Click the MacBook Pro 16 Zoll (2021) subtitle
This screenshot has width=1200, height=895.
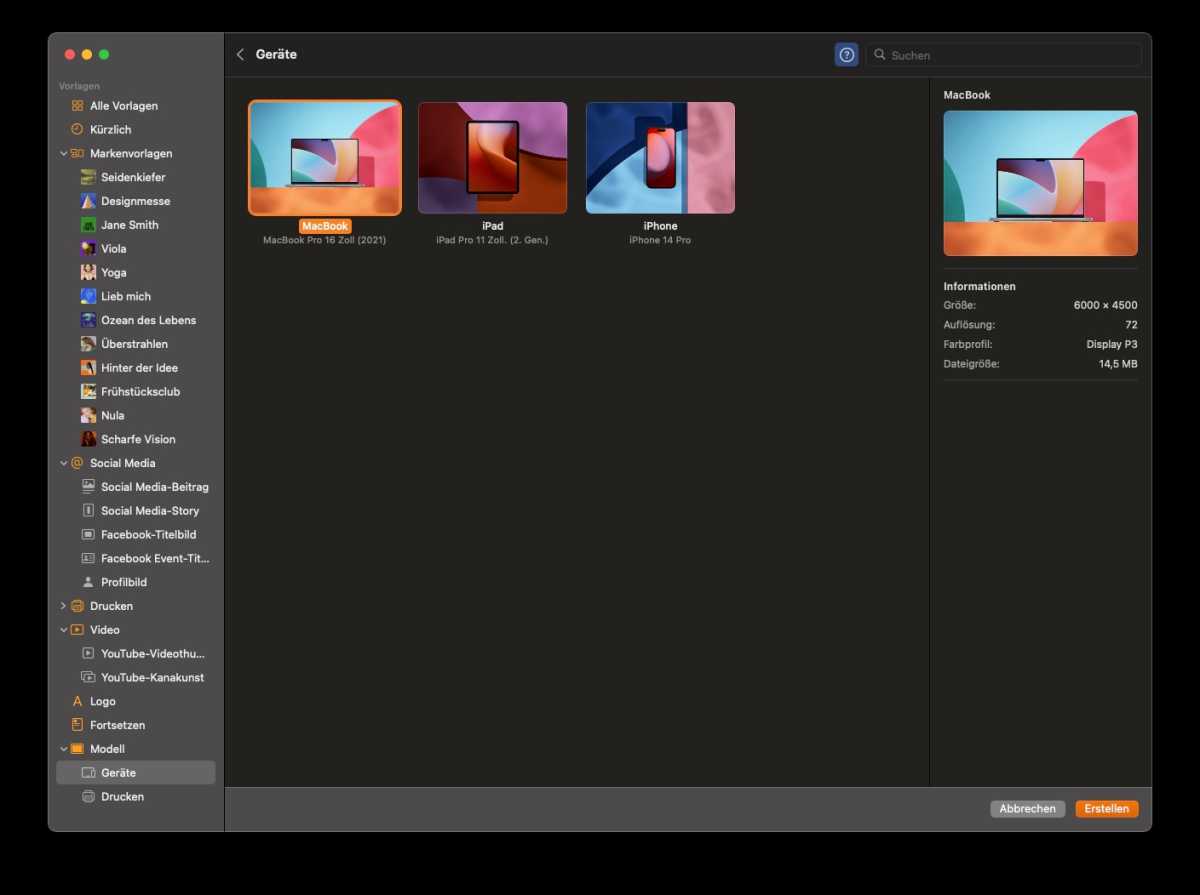[325, 240]
